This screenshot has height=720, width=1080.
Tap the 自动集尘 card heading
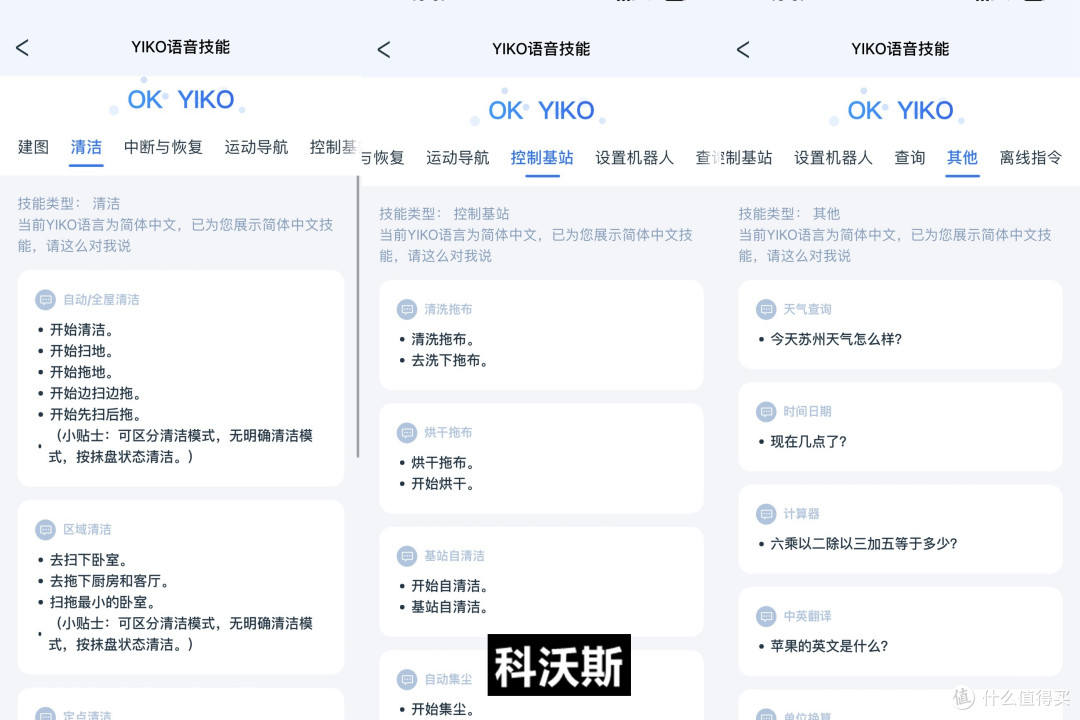(448, 679)
